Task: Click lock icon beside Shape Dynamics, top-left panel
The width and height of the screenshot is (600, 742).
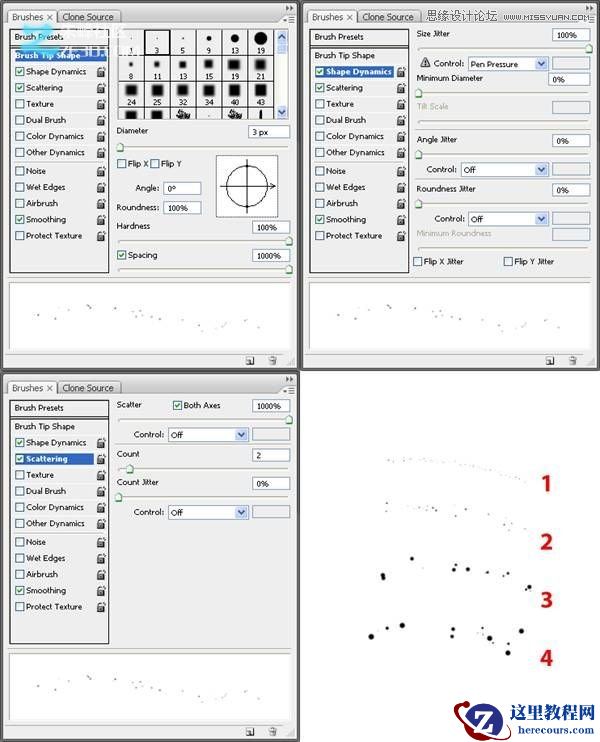Action: coord(101,72)
